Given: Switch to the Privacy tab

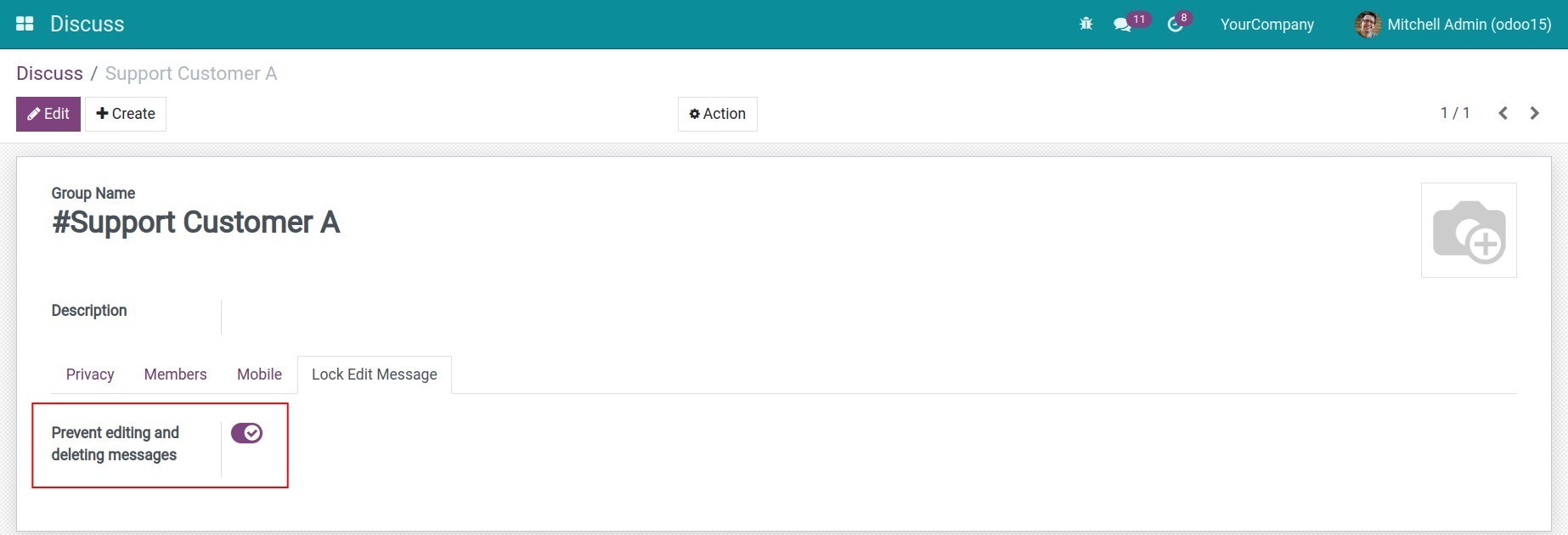Looking at the screenshot, I should pyautogui.click(x=90, y=374).
